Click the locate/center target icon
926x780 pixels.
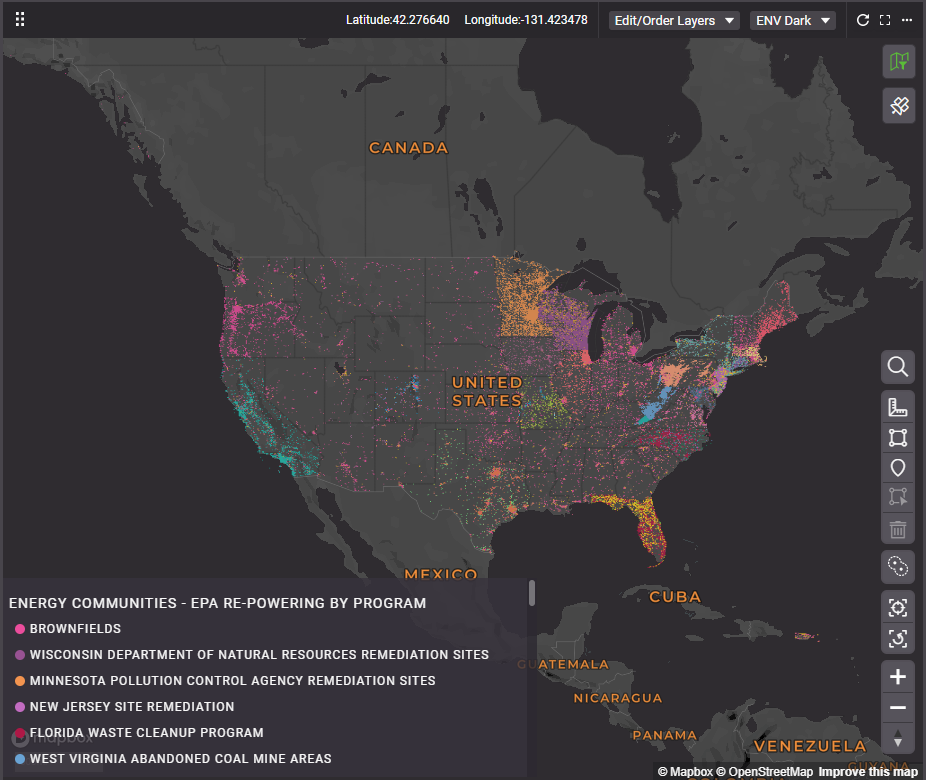(x=898, y=607)
